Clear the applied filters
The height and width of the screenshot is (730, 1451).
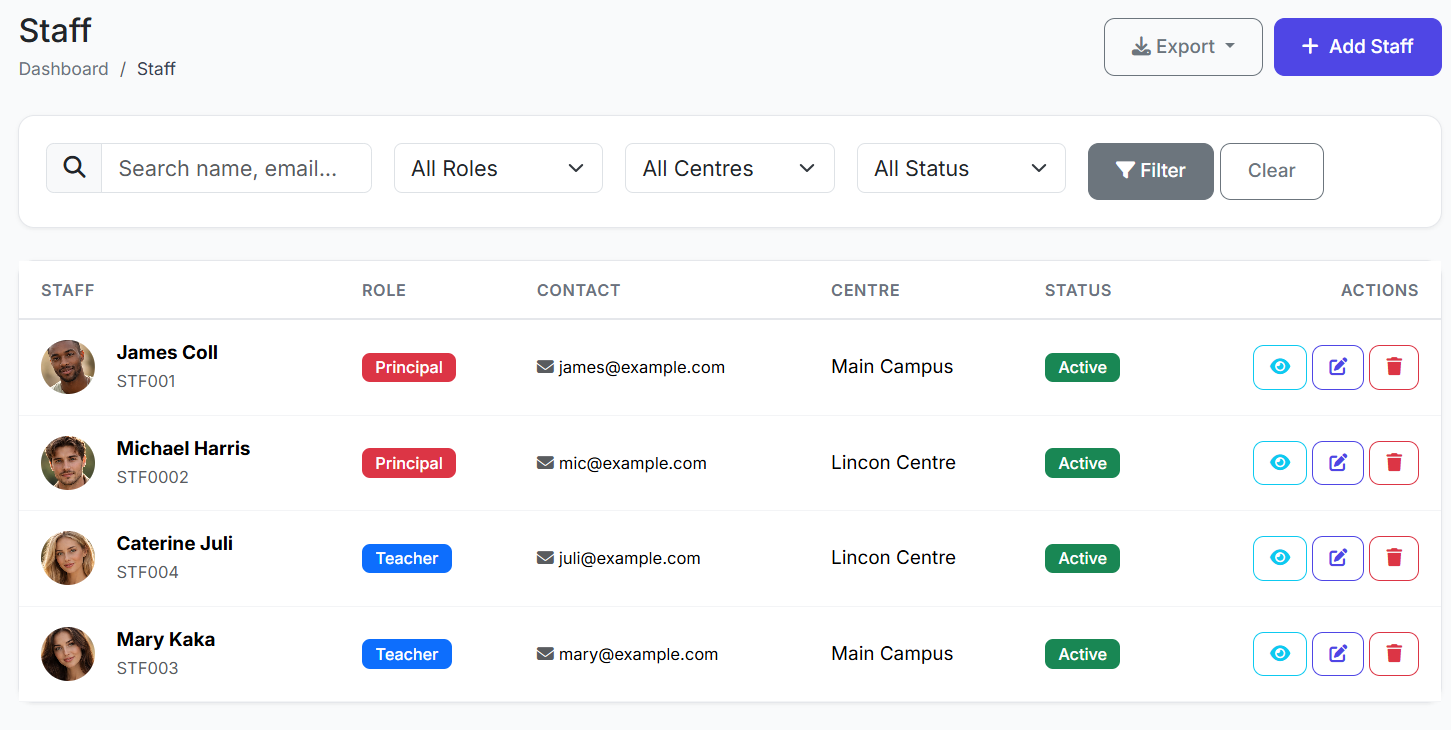click(x=1271, y=171)
